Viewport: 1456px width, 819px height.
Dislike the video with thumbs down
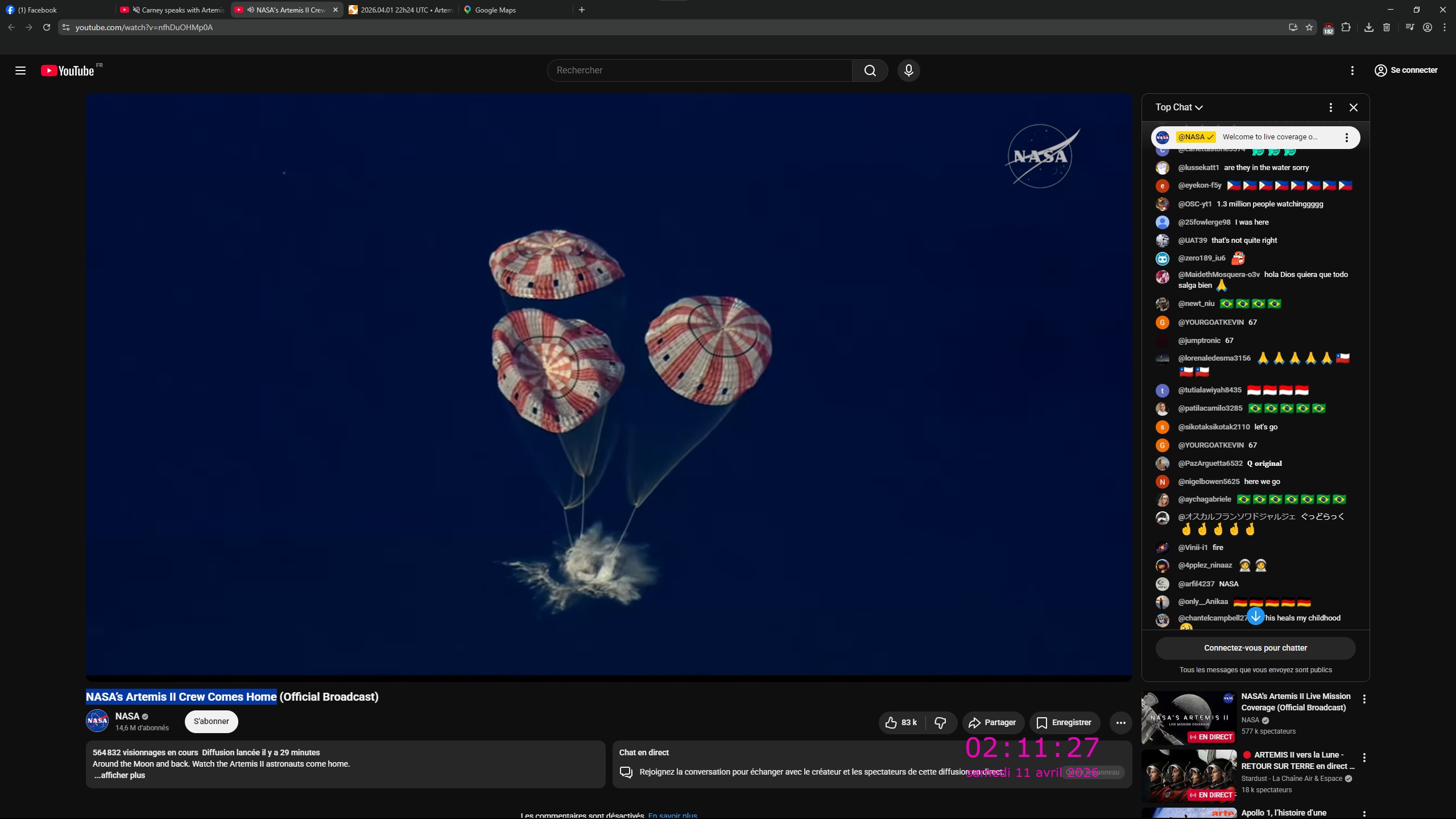click(x=940, y=722)
